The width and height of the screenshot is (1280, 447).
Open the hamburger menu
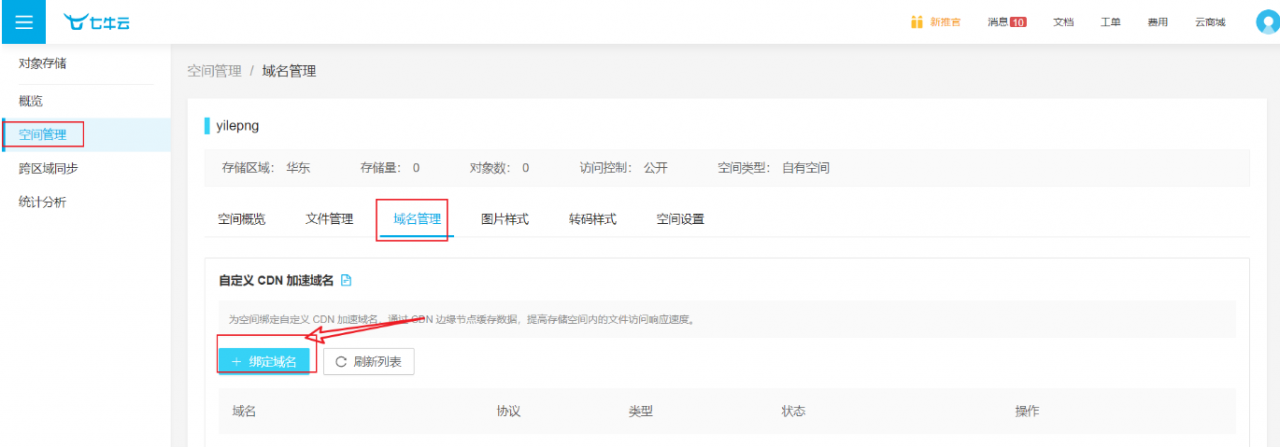[23, 22]
